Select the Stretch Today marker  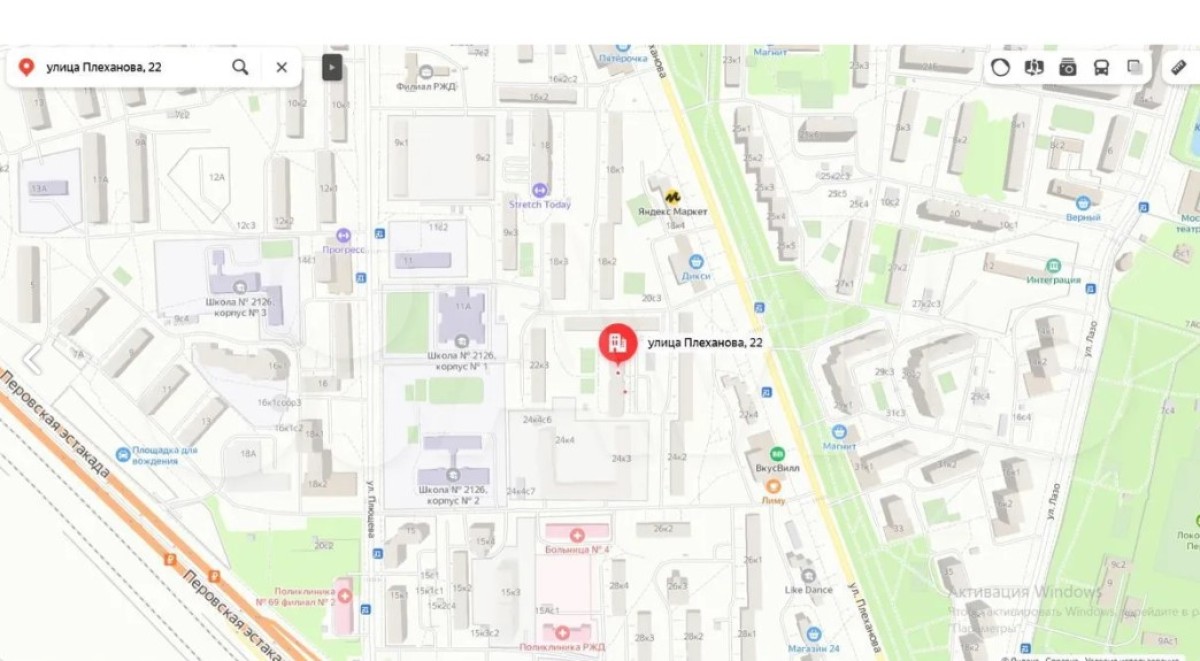pos(541,190)
